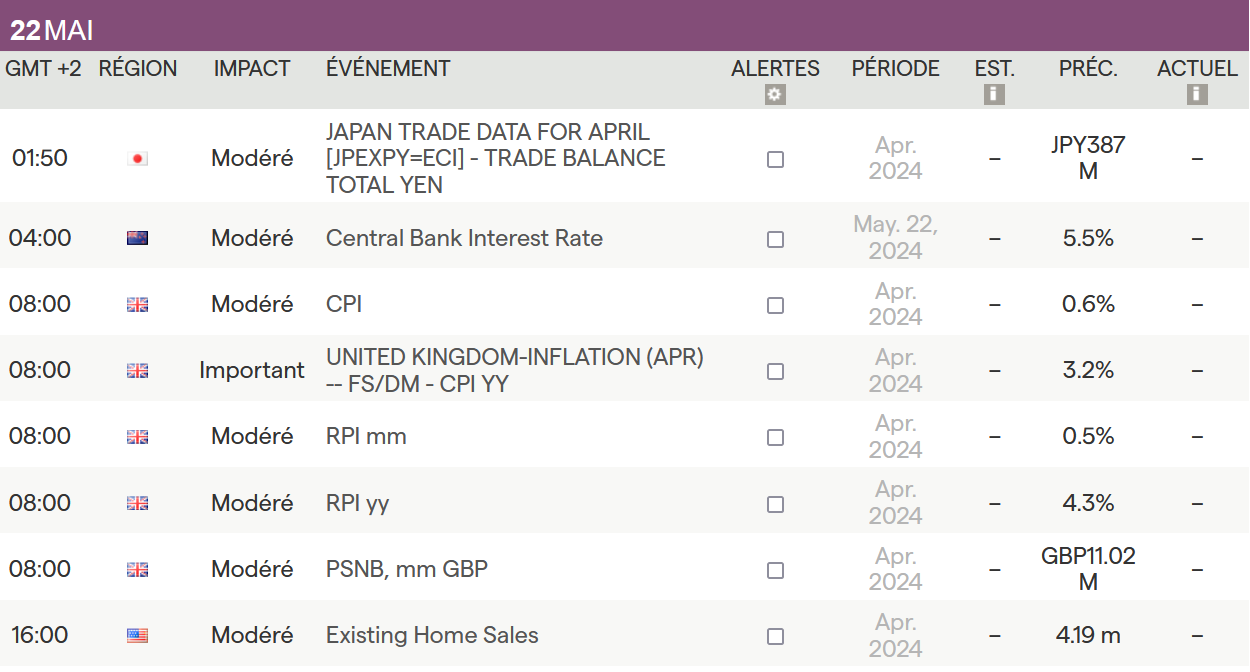The width and height of the screenshot is (1250, 672).
Task: Enable alert for Japan trade balance event
Action: click(775, 160)
